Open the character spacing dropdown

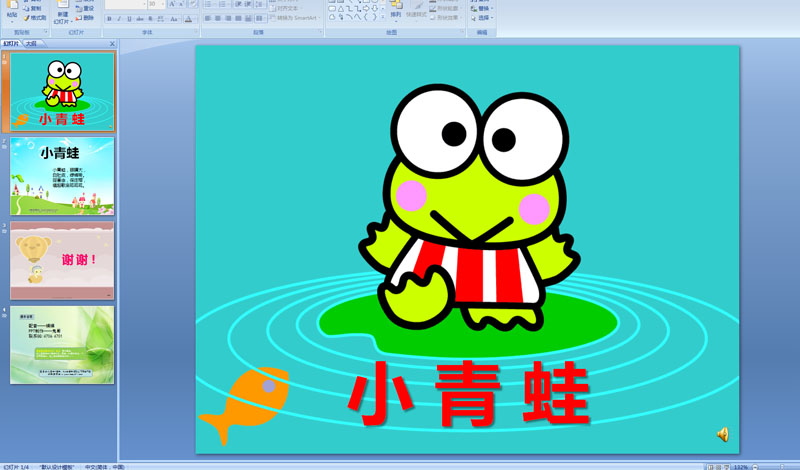click(x=161, y=19)
